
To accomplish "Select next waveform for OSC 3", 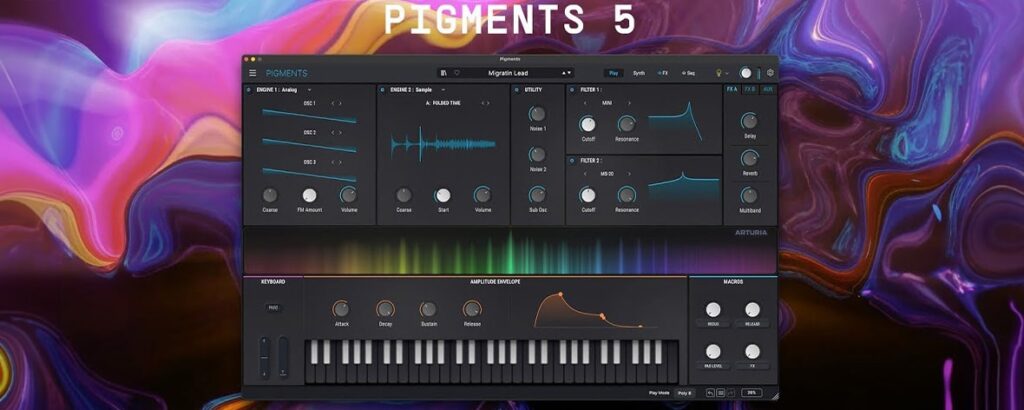I will tap(340, 162).
